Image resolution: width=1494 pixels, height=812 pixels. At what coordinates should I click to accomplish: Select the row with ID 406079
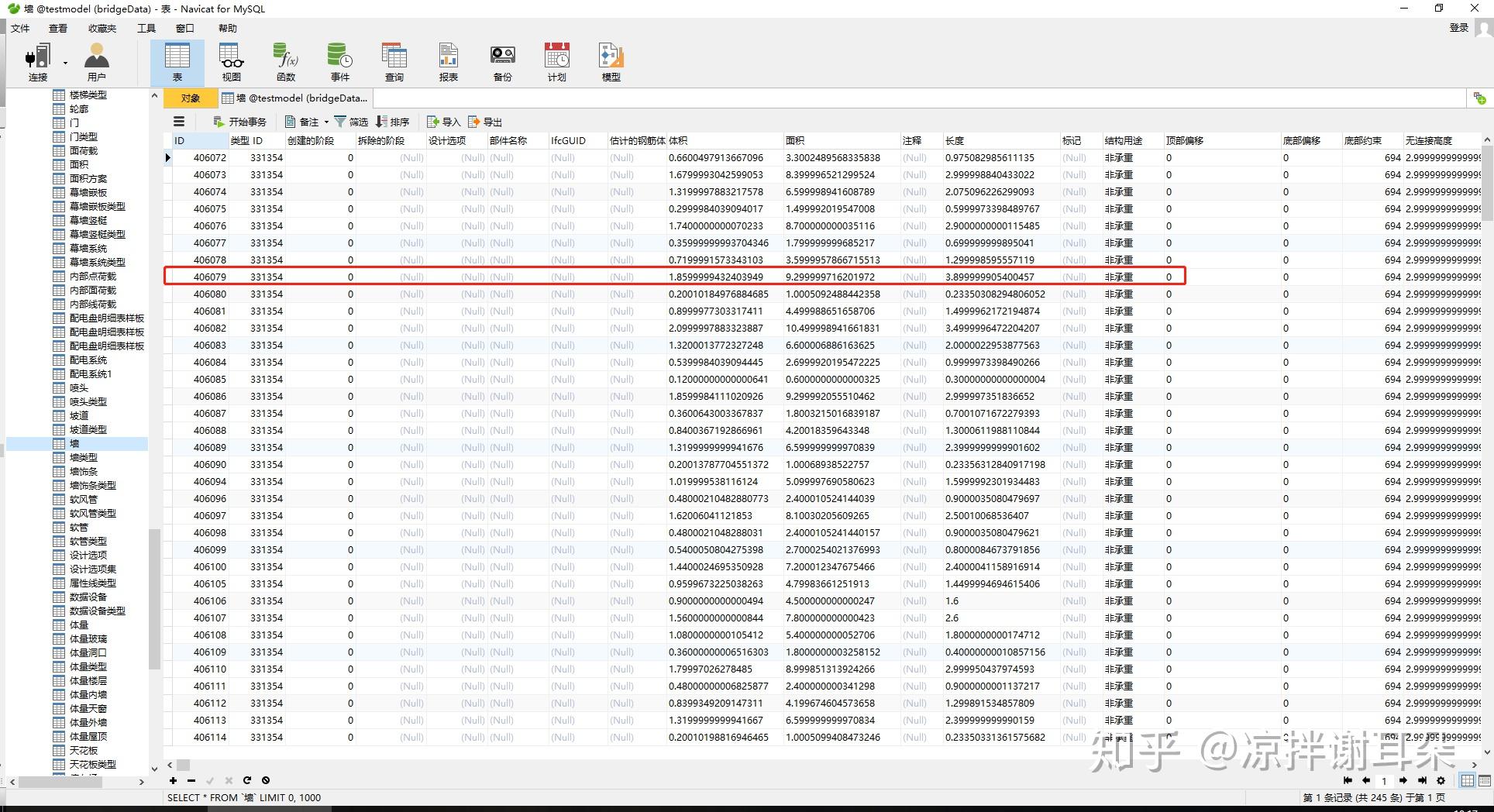pos(674,277)
